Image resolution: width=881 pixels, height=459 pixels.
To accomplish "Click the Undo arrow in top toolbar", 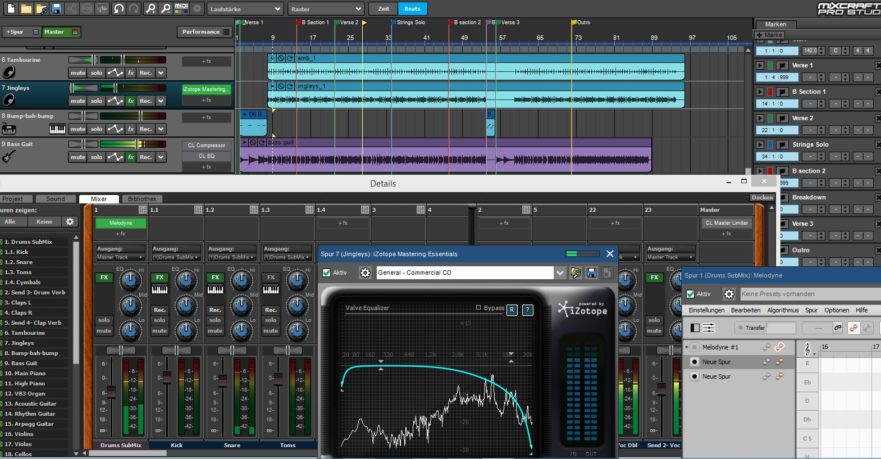I will click(119, 8).
